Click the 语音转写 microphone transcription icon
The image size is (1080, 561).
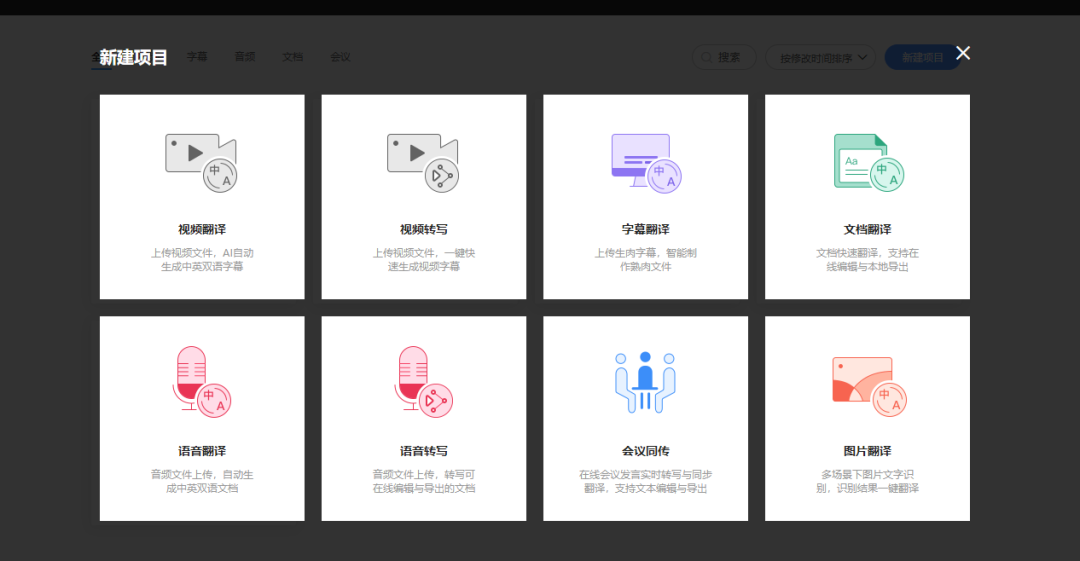[x=424, y=381]
